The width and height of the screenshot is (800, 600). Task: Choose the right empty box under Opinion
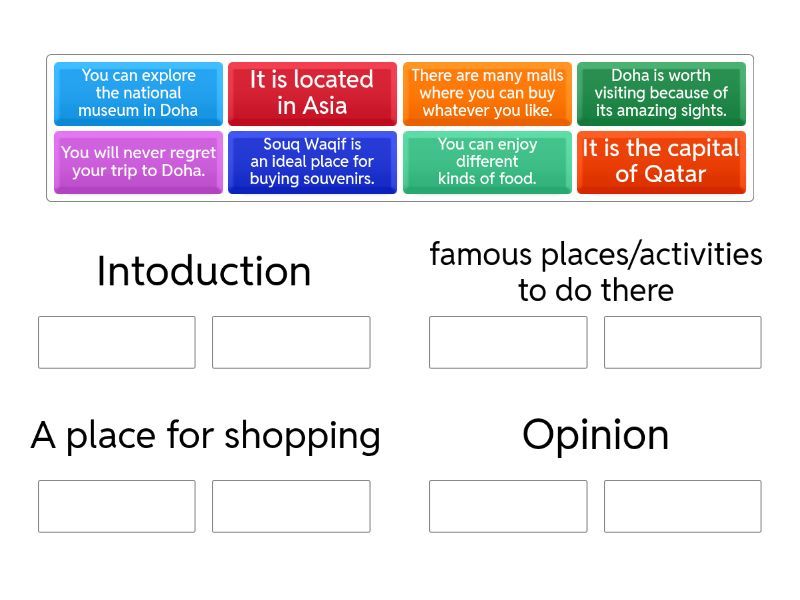point(682,506)
